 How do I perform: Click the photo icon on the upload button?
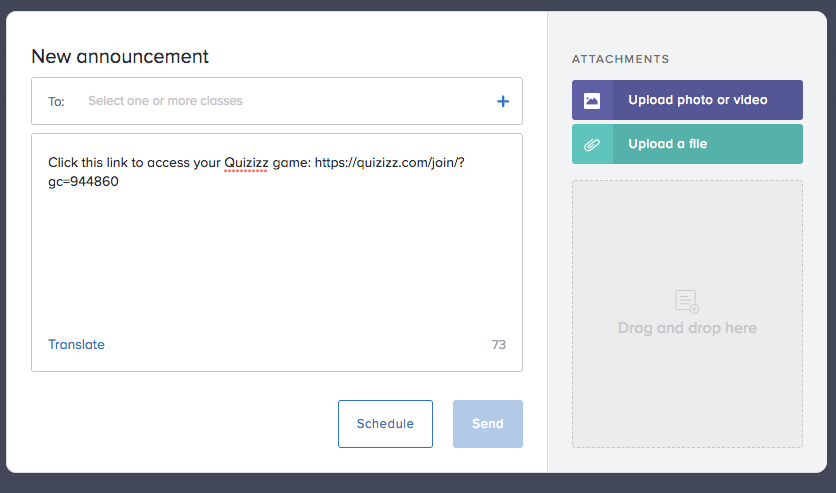pos(592,100)
